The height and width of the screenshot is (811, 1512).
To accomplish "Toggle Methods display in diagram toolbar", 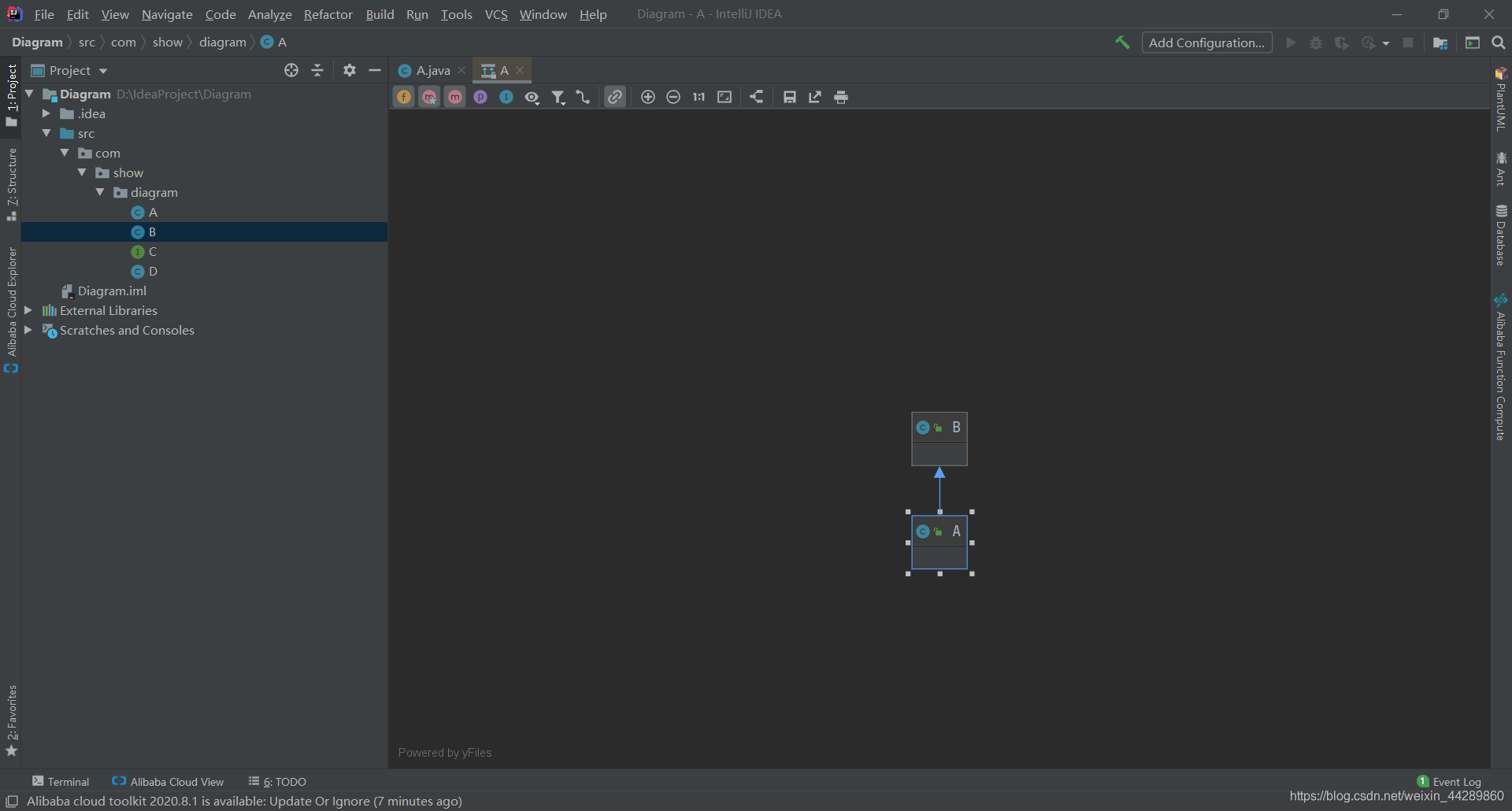I will (455, 97).
